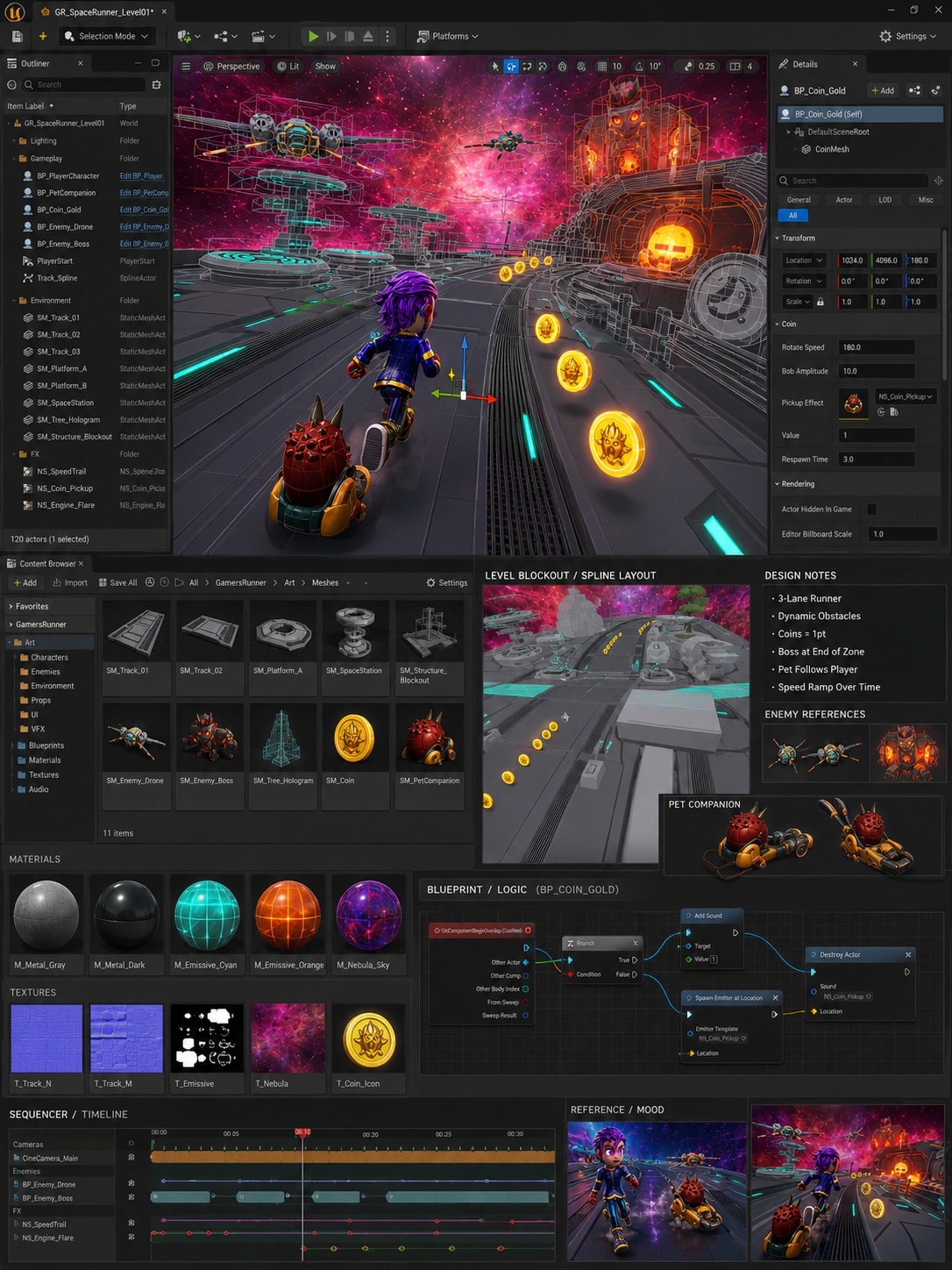Viewport: 952px width, 1270px height.
Task: Toggle world/local coordinate space globe icon
Action: [563, 67]
